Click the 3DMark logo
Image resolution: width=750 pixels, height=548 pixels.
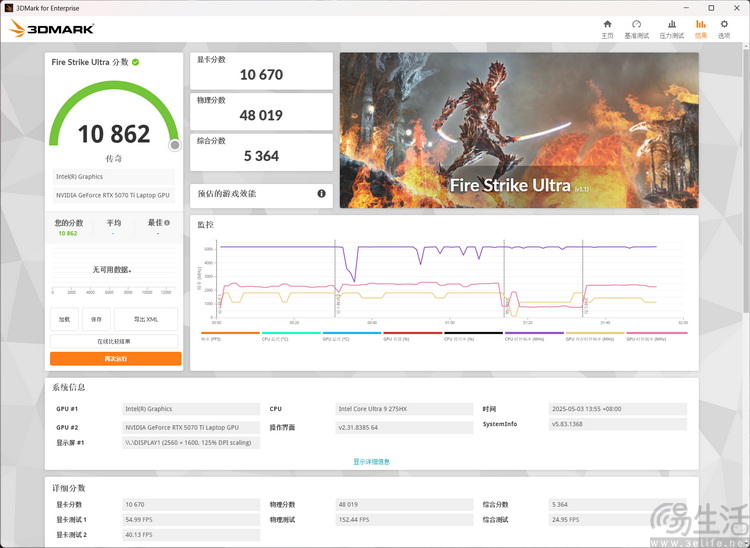51,28
